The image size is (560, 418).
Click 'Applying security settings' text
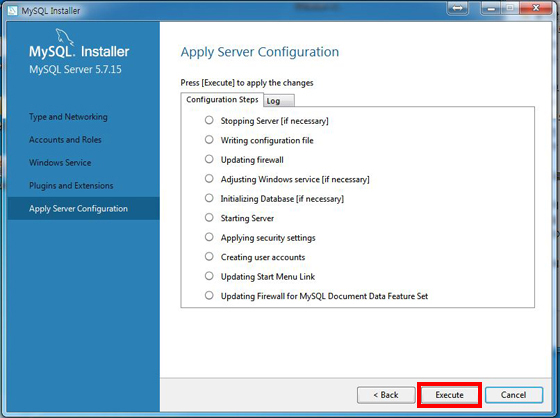click(x=268, y=238)
